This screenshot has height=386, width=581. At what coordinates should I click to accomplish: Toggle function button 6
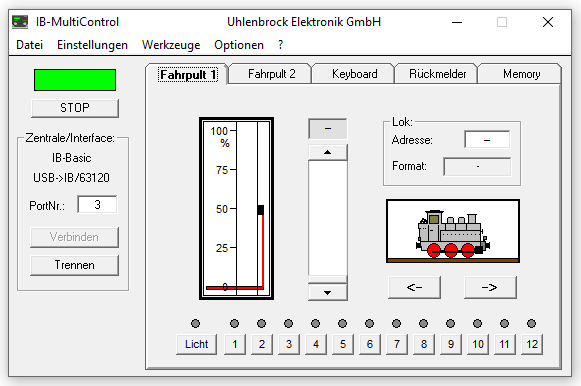(370, 344)
